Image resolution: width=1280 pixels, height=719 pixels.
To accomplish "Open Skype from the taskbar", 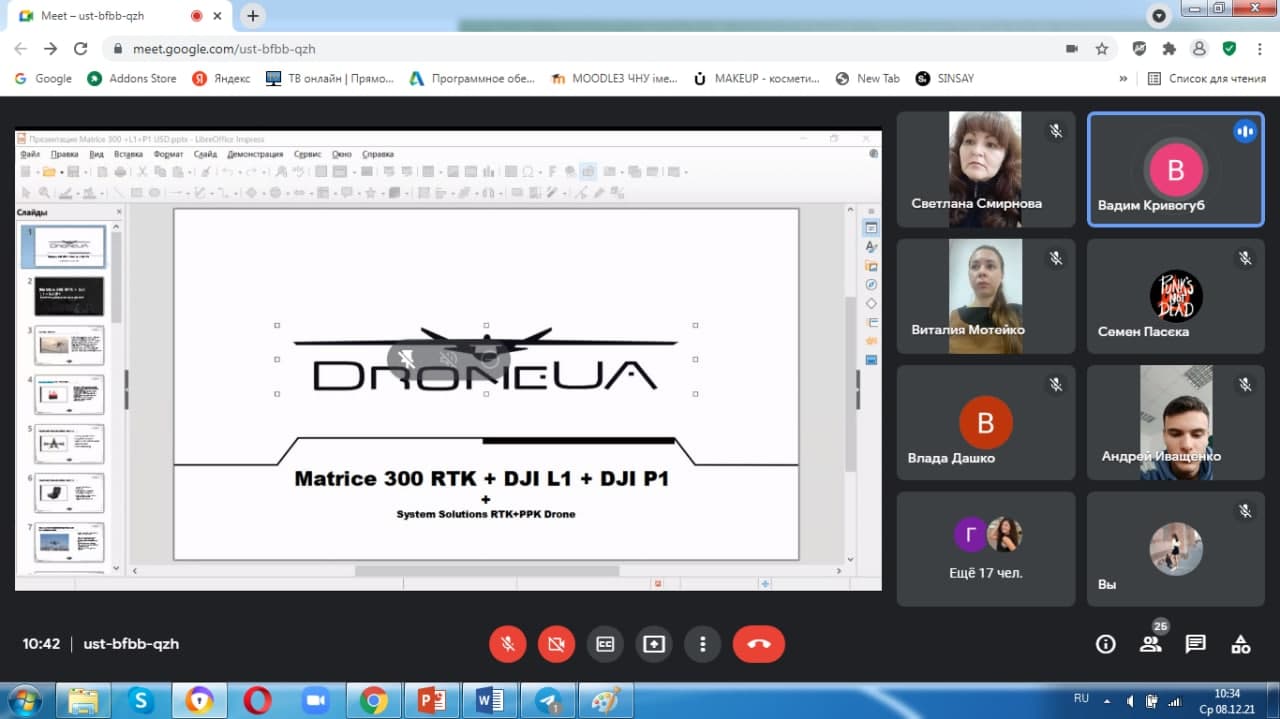I will (x=141, y=700).
